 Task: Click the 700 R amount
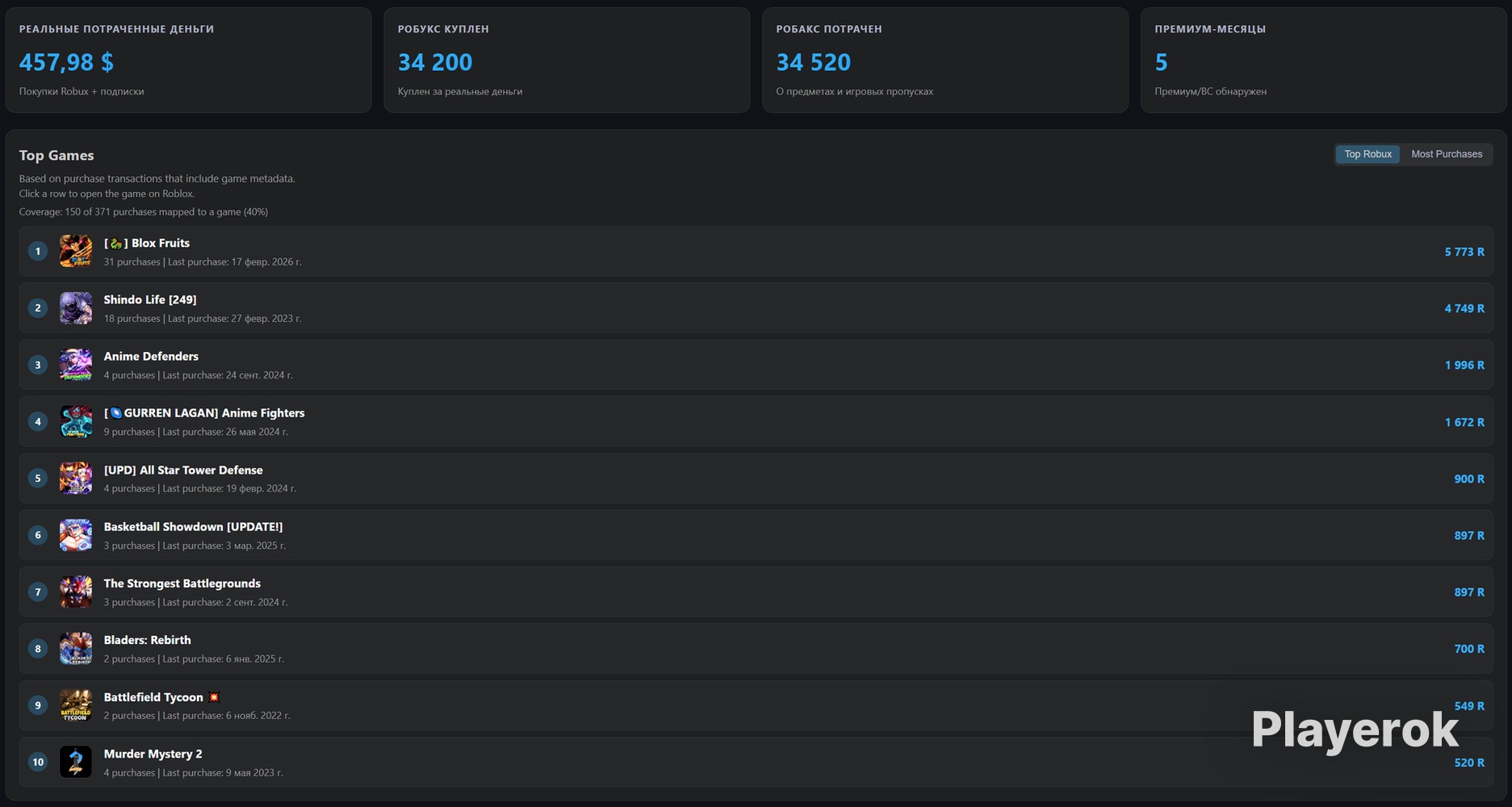tap(1469, 649)
